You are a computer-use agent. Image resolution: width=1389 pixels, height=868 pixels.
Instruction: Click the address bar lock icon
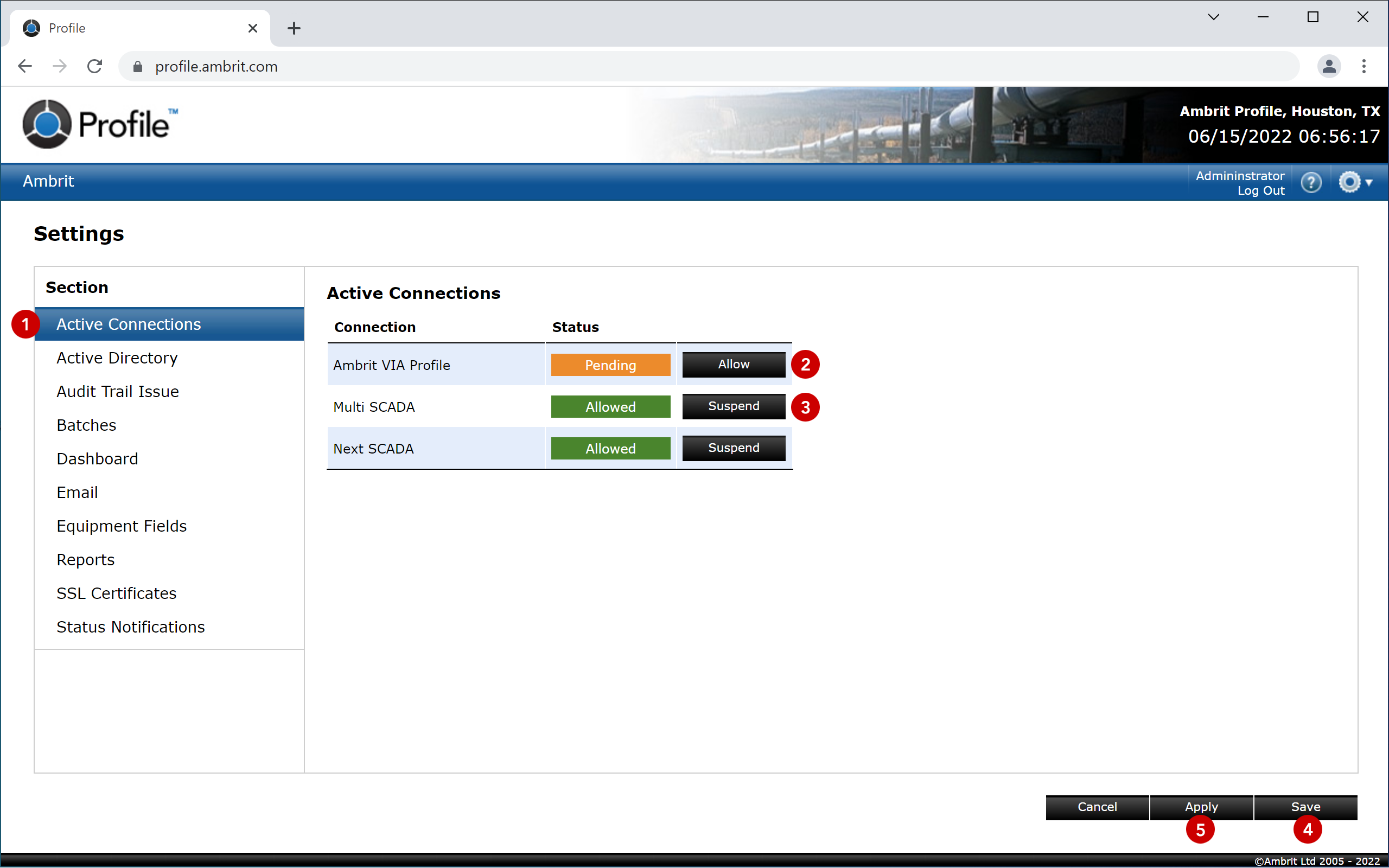click(137, 67)
